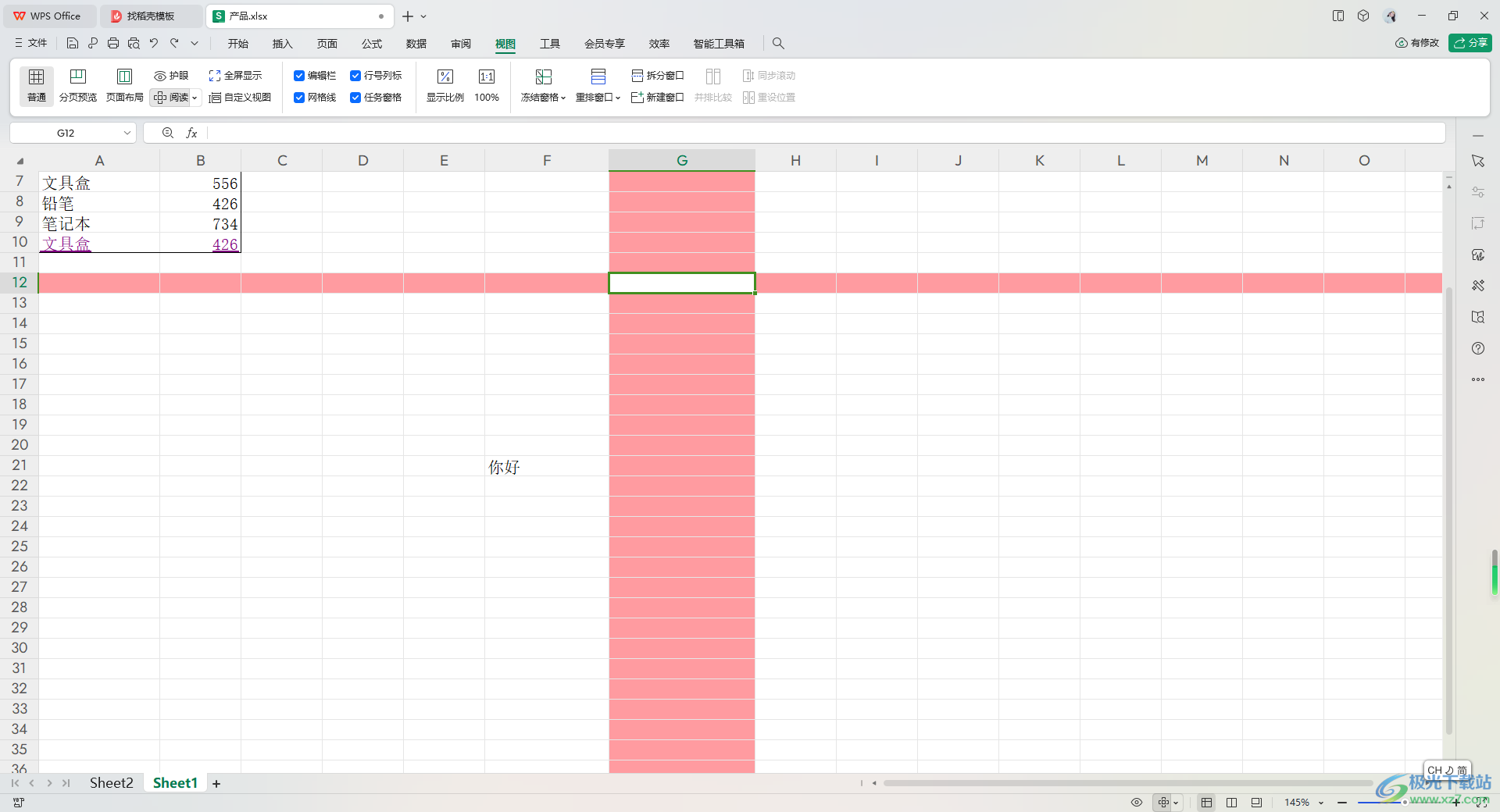The height and width of the screenshot is (812, 1500).
Task: Switch to the 公式 ribbon tab
Action: 372,44
